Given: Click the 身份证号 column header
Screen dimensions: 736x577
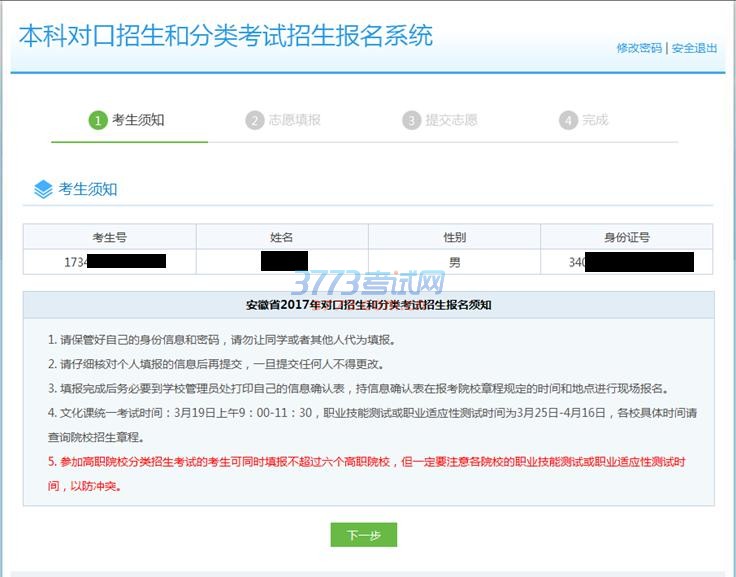Looking at the screenshot, I should pyautogui.click(x=626, y=237).
